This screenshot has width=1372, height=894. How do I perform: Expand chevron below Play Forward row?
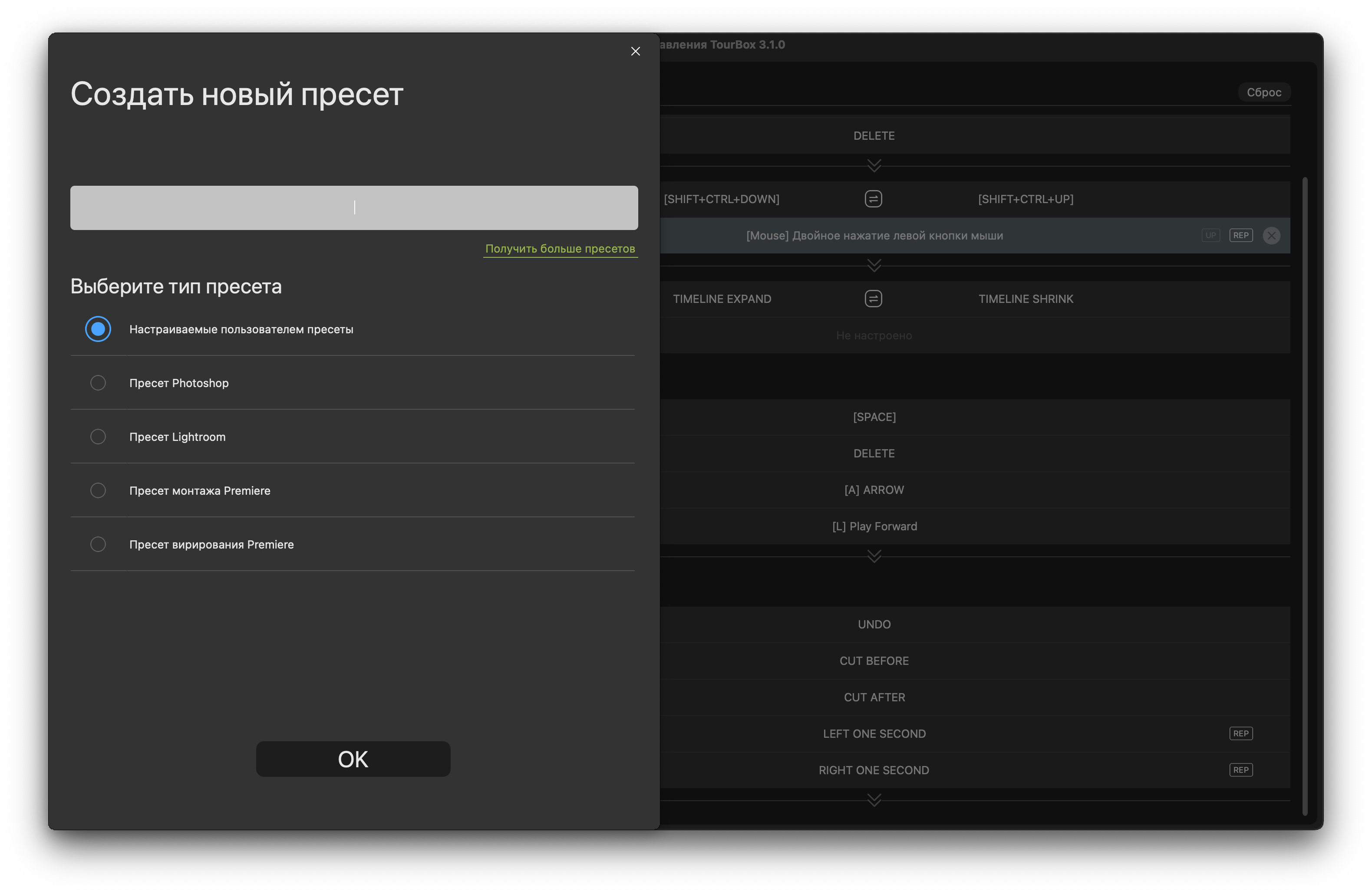[874, 556]
